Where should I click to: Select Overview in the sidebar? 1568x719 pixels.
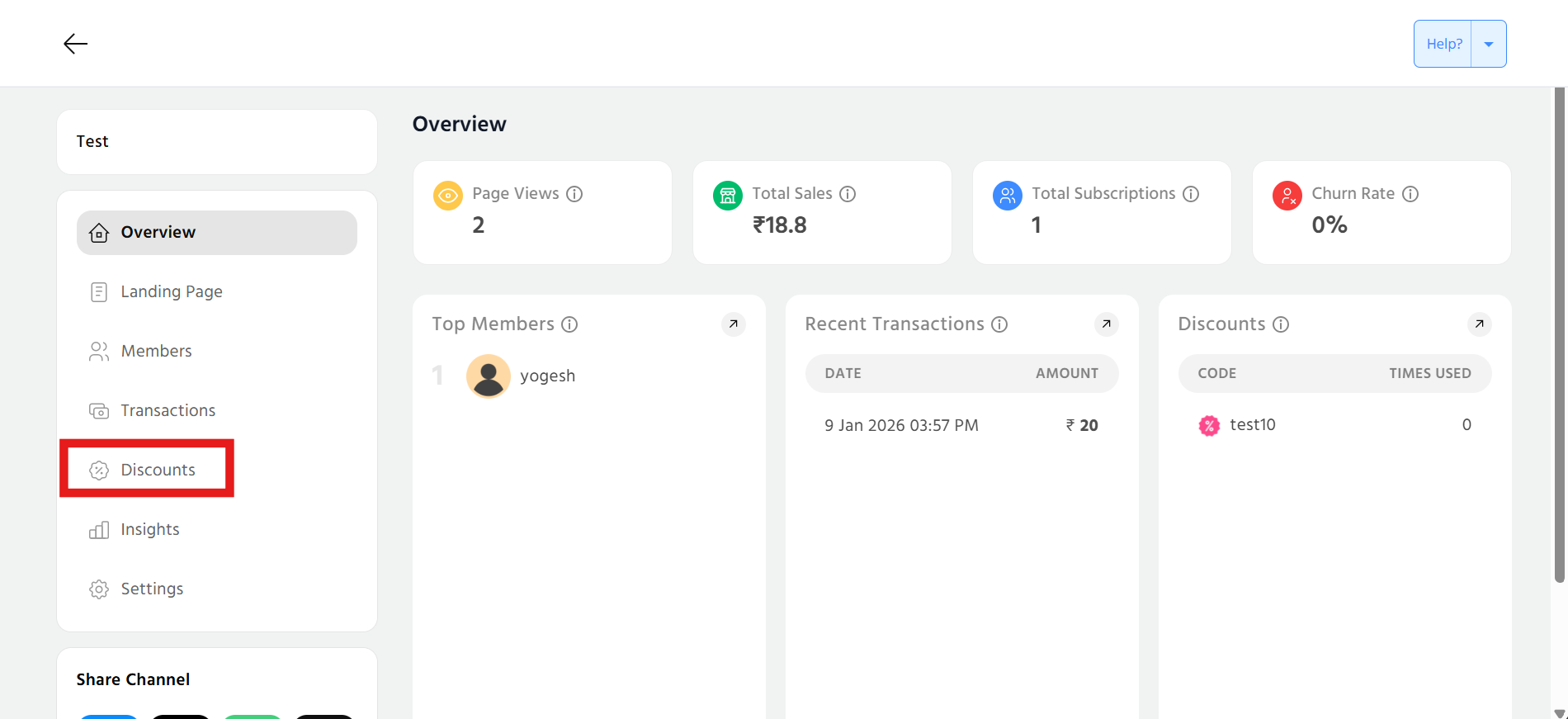point(216,233)
